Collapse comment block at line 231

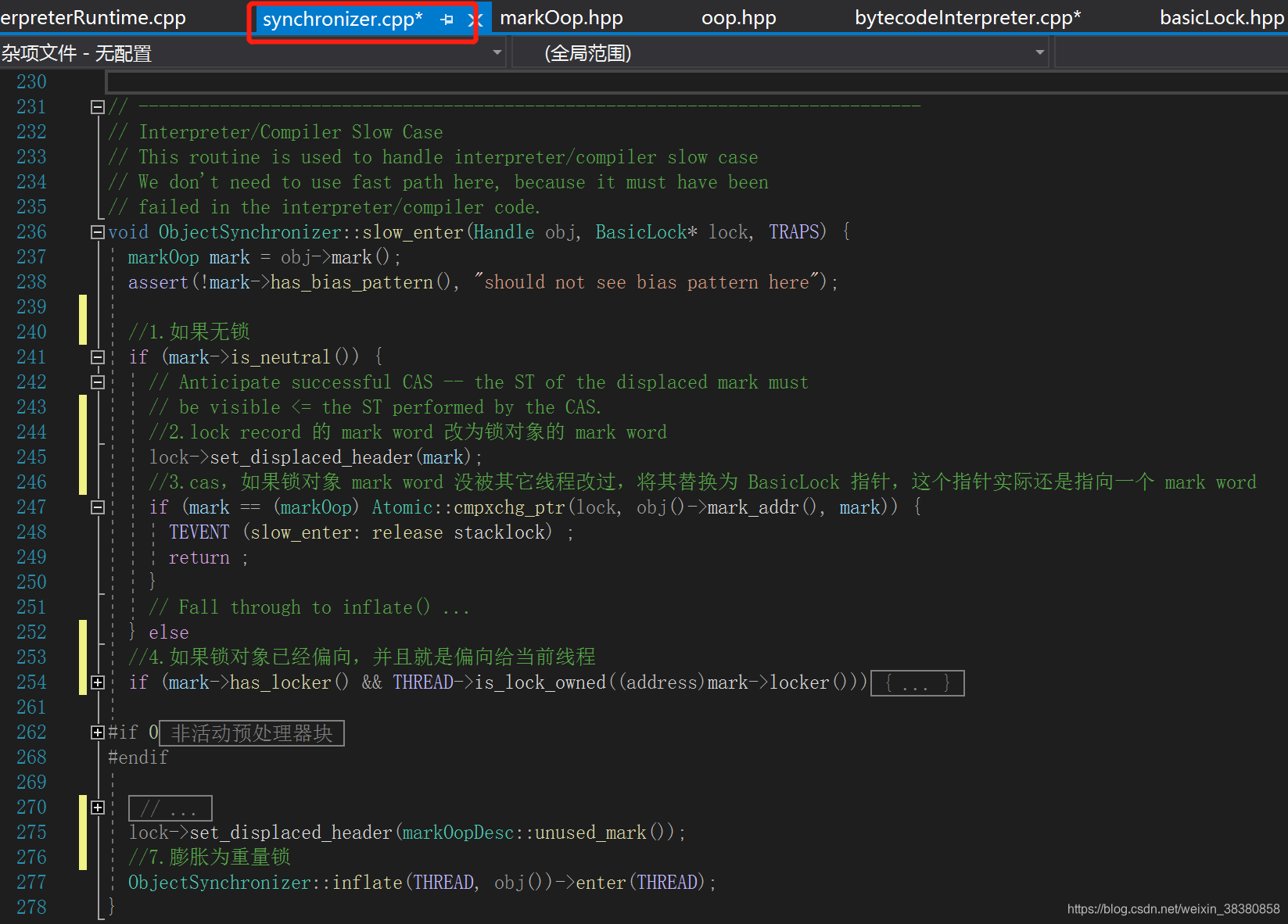click(x=98, y=107)
